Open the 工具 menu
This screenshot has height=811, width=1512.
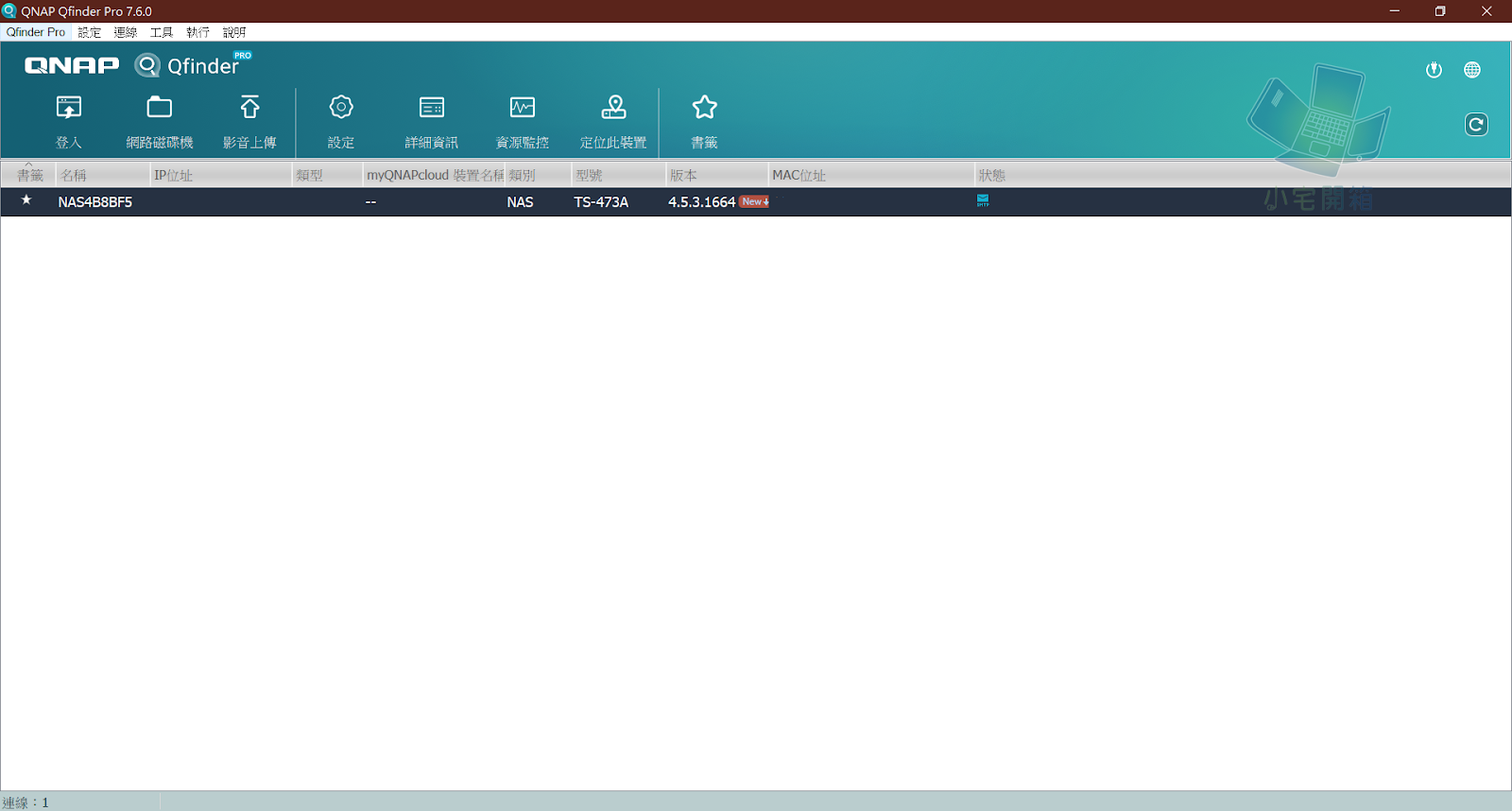(162, 32)
